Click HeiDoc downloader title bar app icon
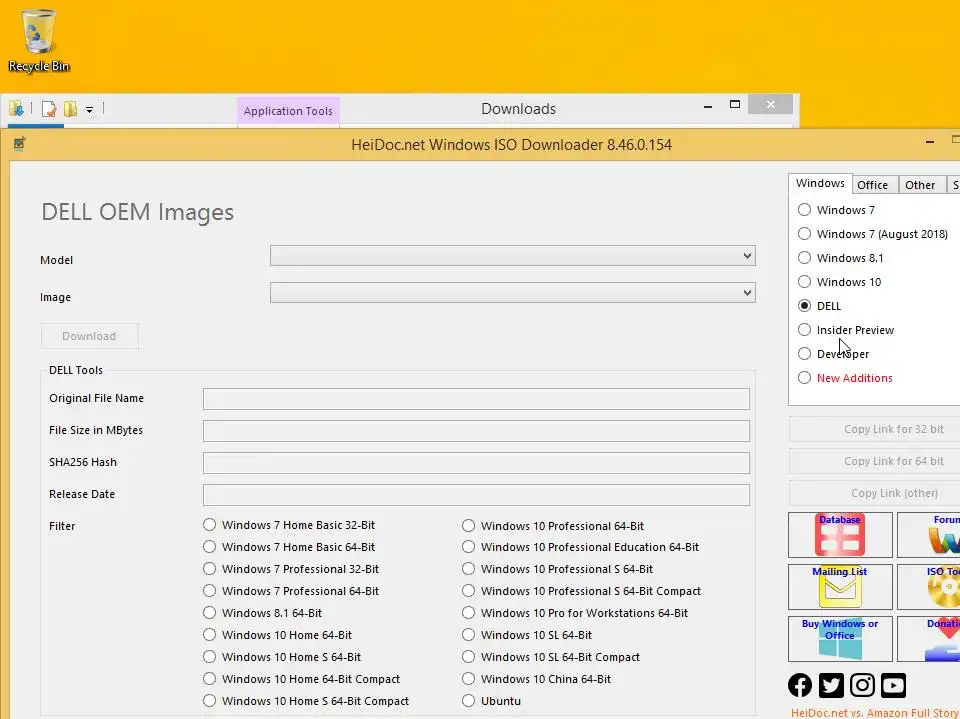 coord(19,144)
